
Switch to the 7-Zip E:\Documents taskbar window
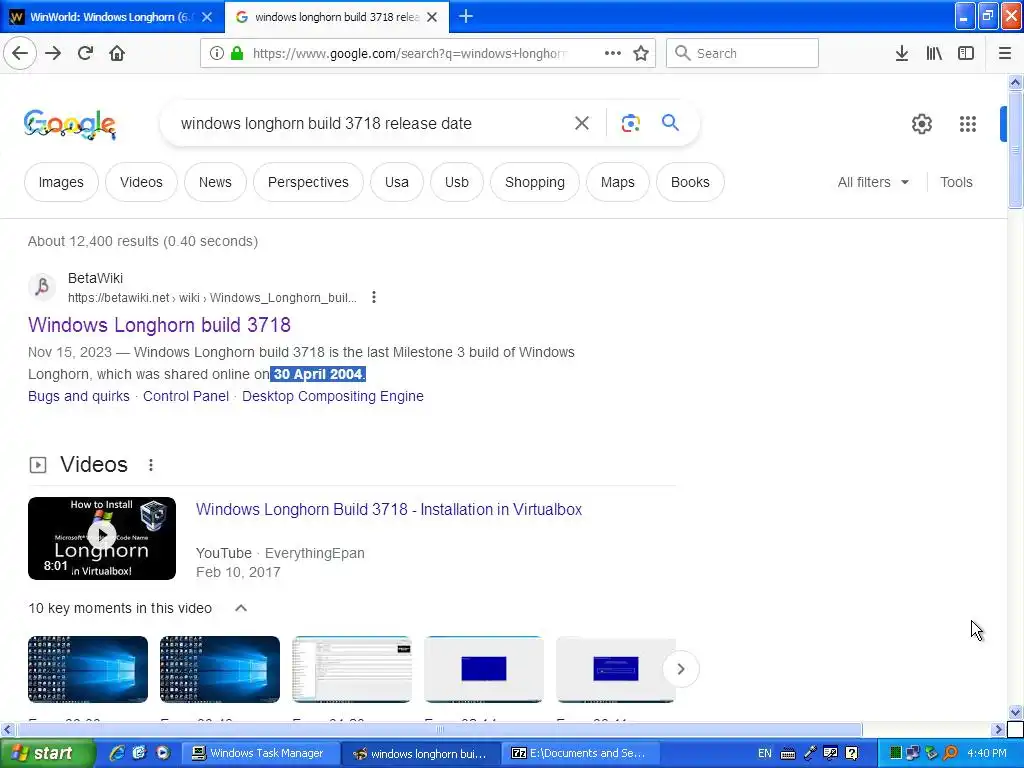point(579,754)
